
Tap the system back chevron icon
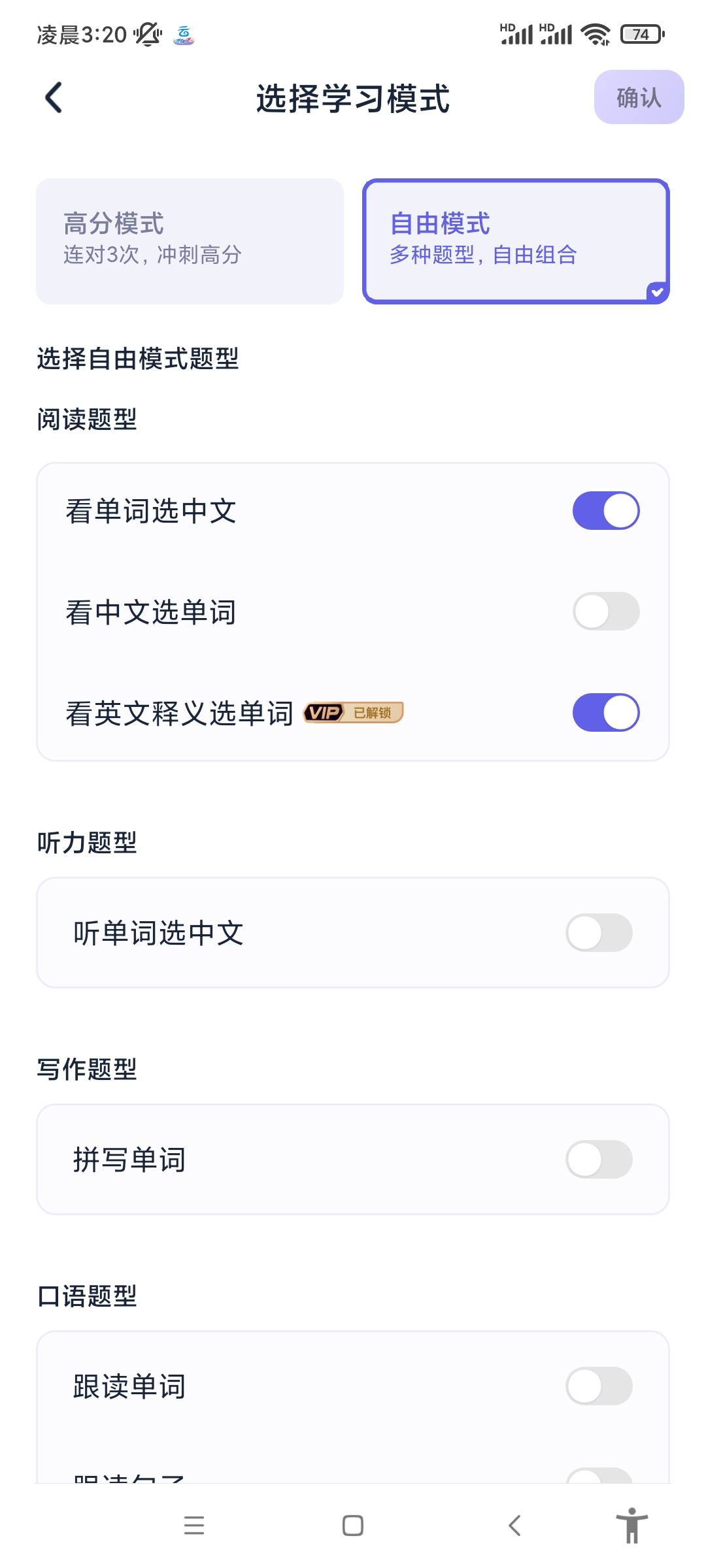tap(514, 1526)
